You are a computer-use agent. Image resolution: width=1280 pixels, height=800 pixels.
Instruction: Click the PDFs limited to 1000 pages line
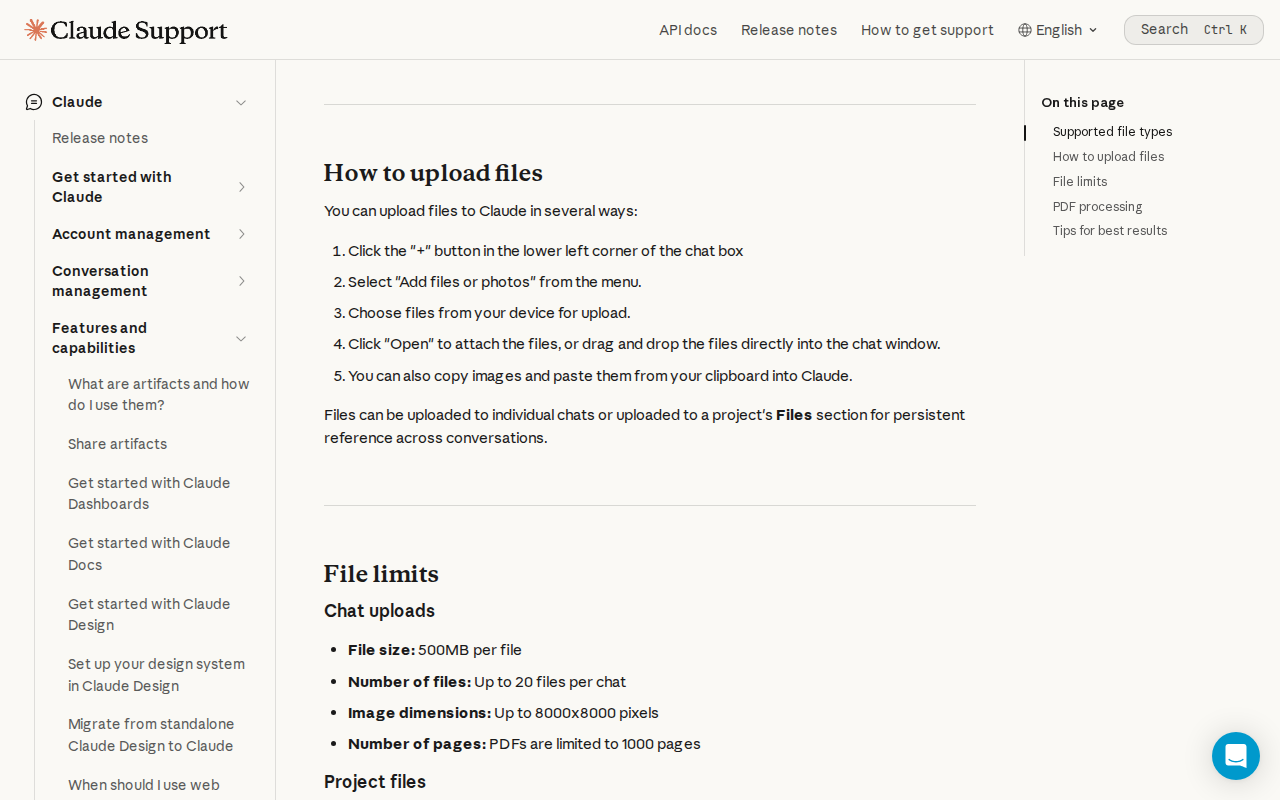pos(524,744)
